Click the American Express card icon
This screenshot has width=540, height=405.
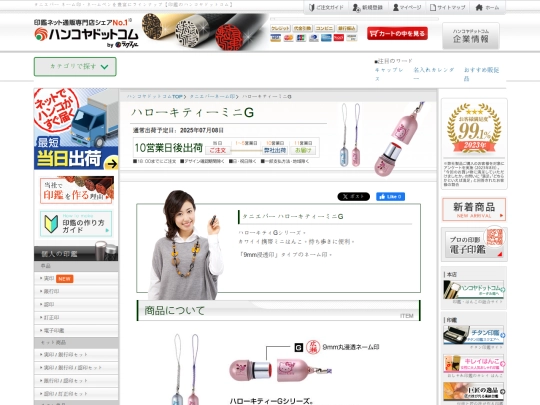[x=326, y=38]
